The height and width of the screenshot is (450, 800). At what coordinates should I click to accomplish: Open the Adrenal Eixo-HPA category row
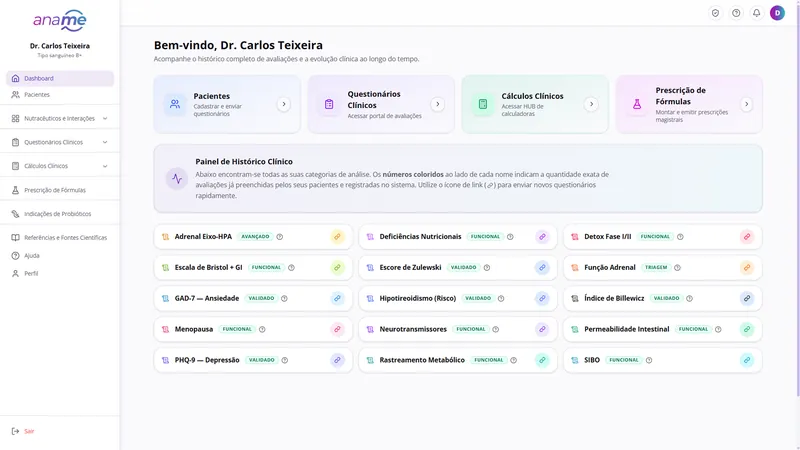[253, 237]
